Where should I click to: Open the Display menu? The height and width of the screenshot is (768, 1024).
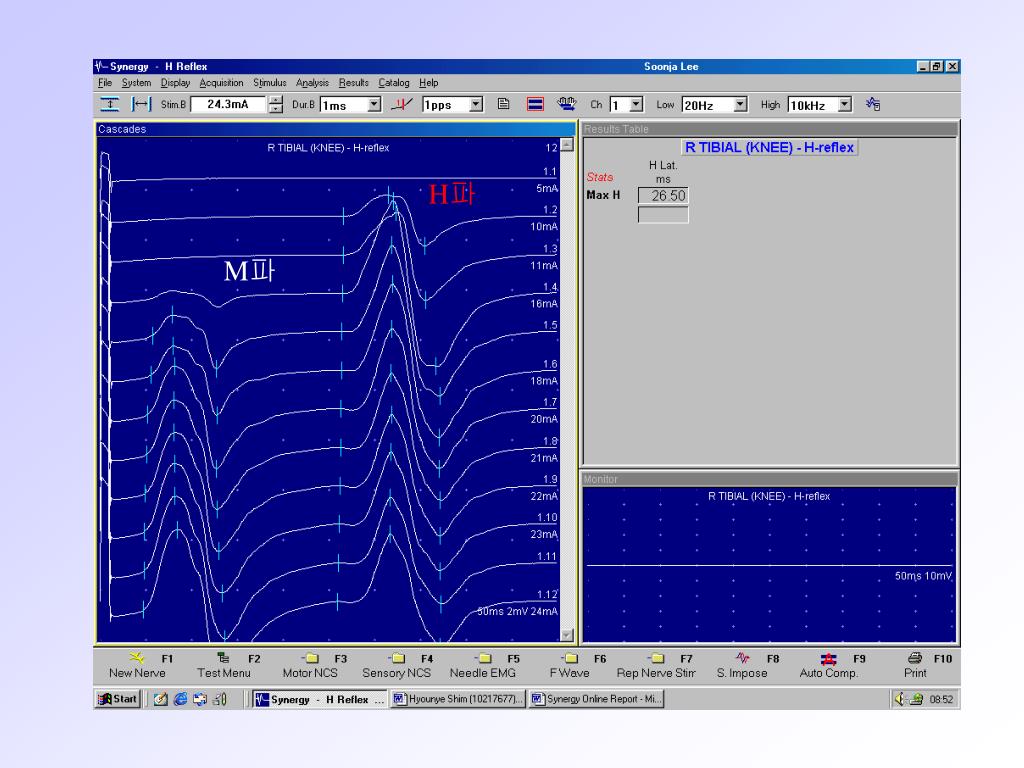point(175,83)
